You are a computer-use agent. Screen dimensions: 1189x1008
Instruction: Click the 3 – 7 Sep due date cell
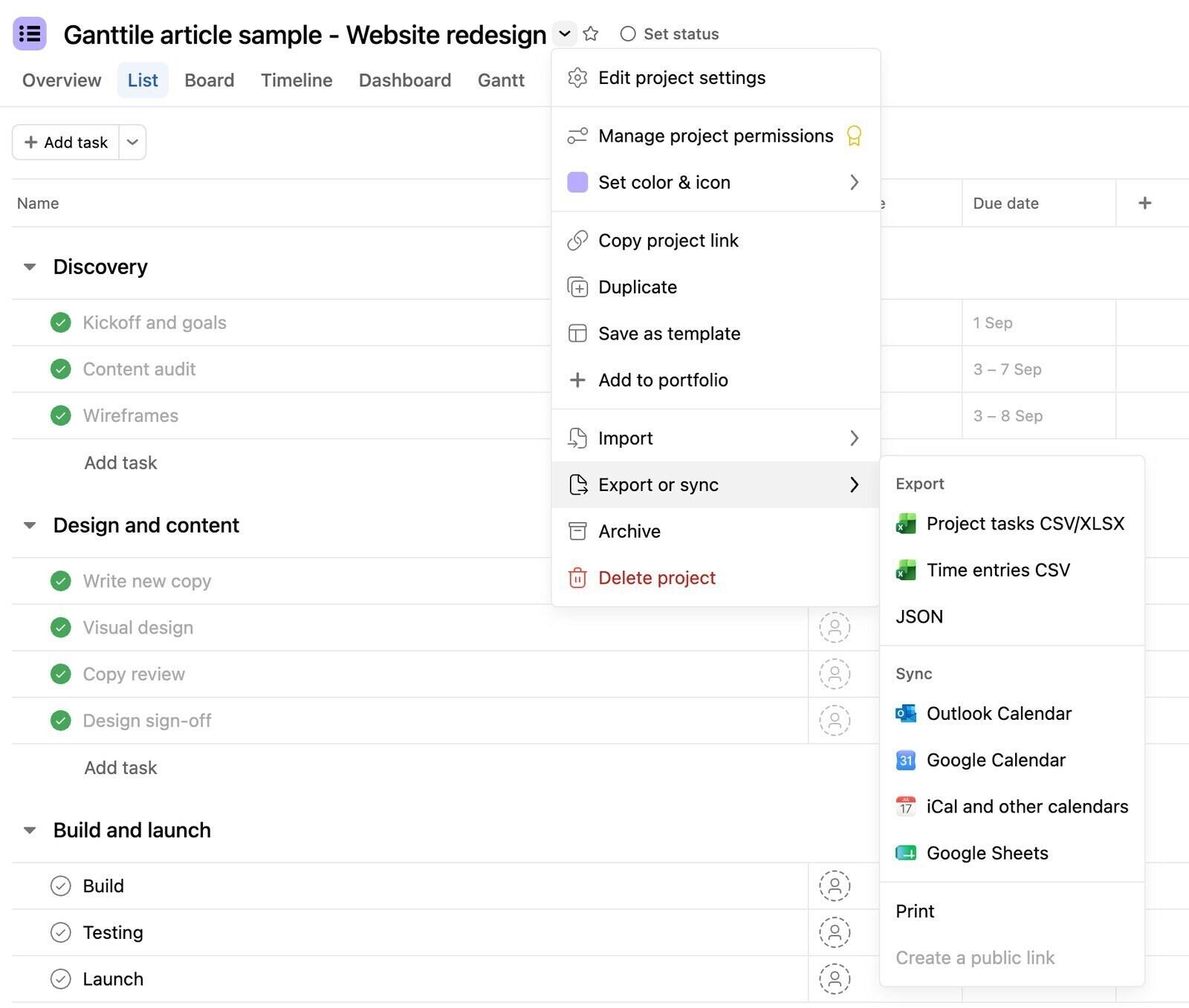tap(1038, 369)
